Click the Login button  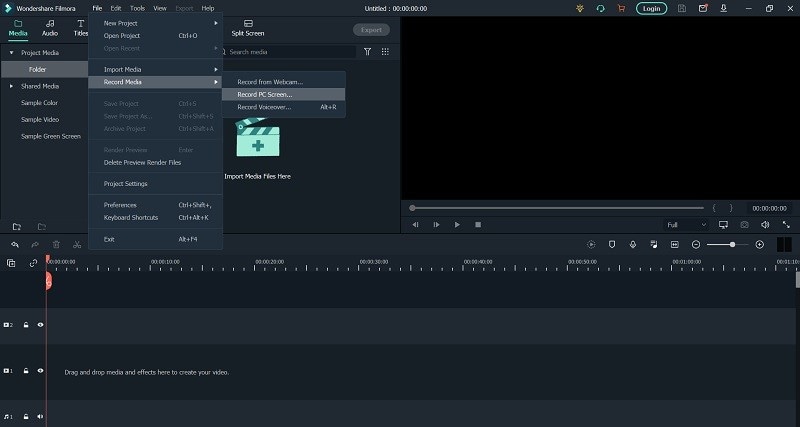click(x=651, y=9)
